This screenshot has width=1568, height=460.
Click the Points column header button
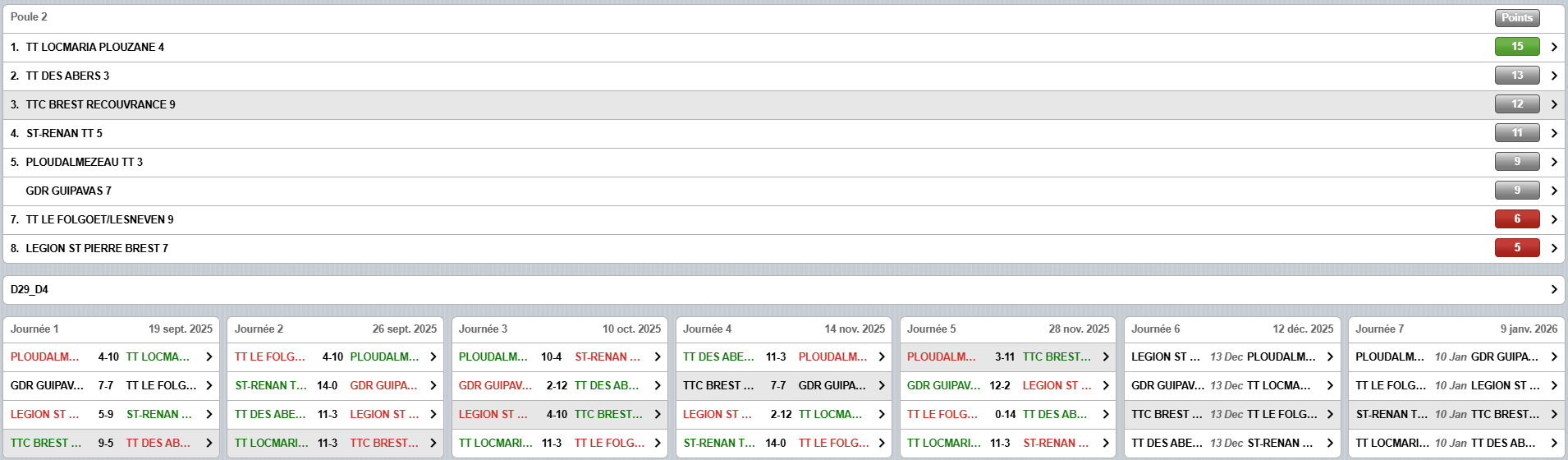point(1516,17)
